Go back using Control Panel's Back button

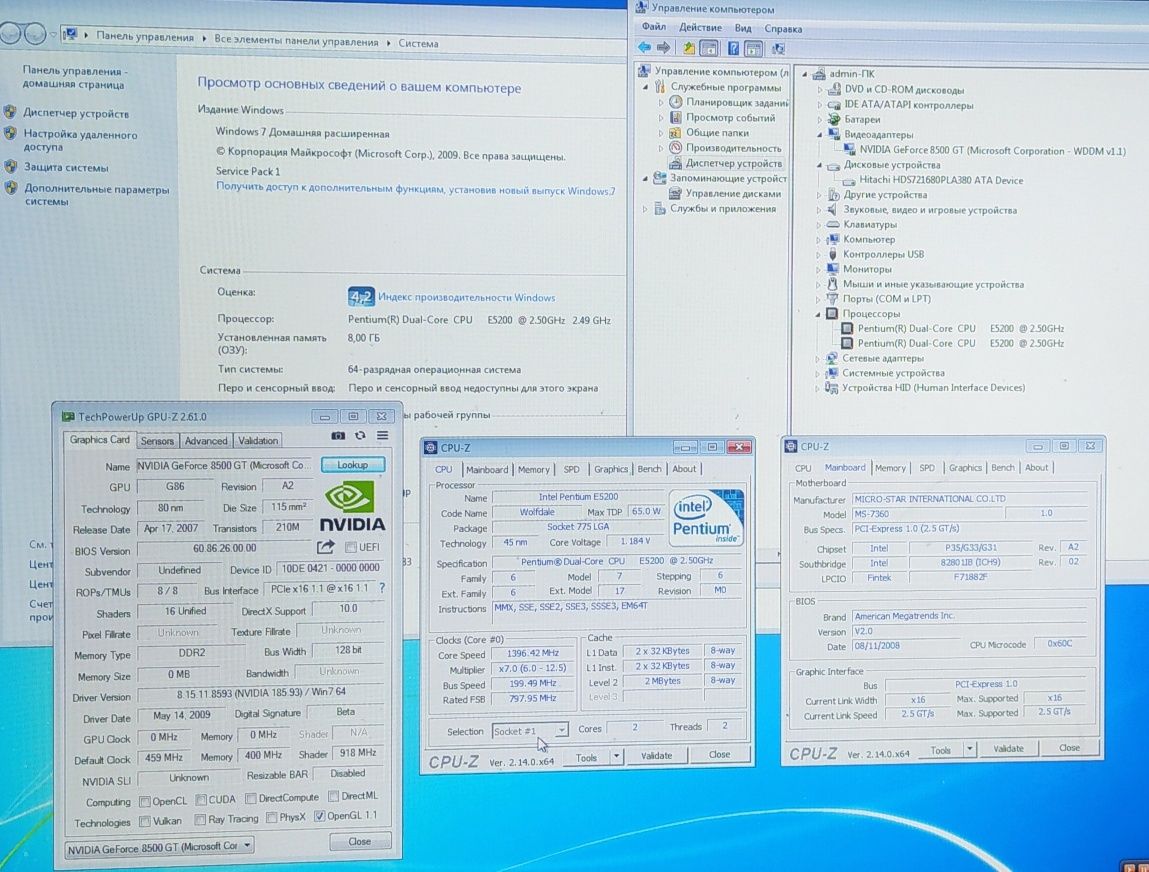click(x=10, y=33)
